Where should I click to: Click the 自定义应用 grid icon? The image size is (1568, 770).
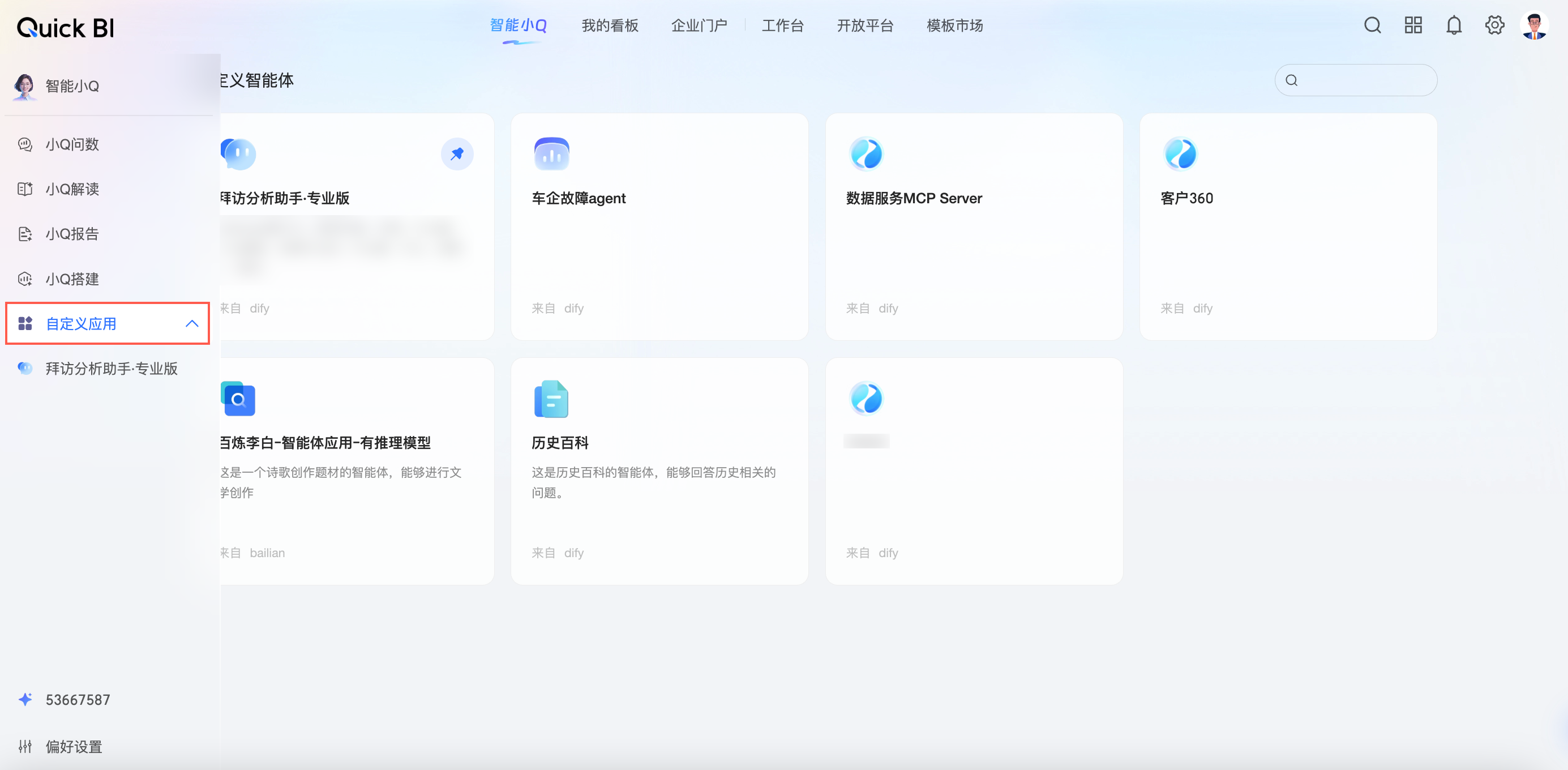[x=25, y=323]
